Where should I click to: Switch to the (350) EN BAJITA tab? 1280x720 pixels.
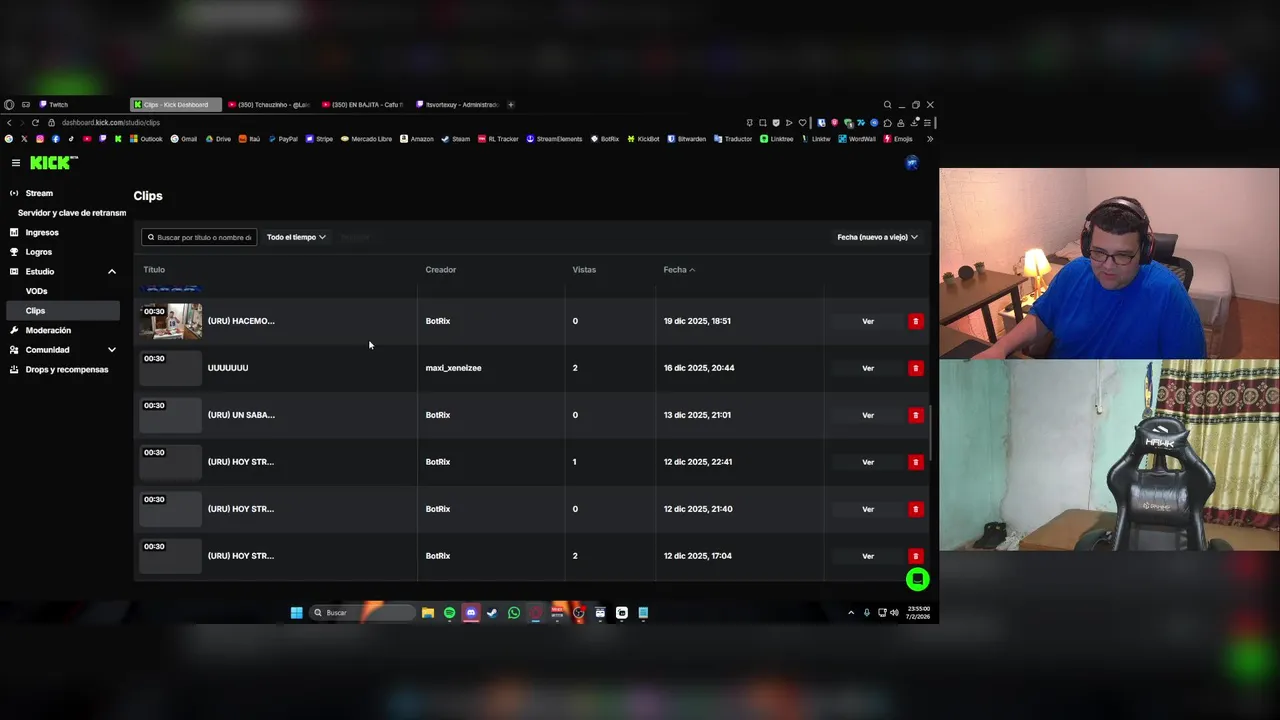coord(362,104)
